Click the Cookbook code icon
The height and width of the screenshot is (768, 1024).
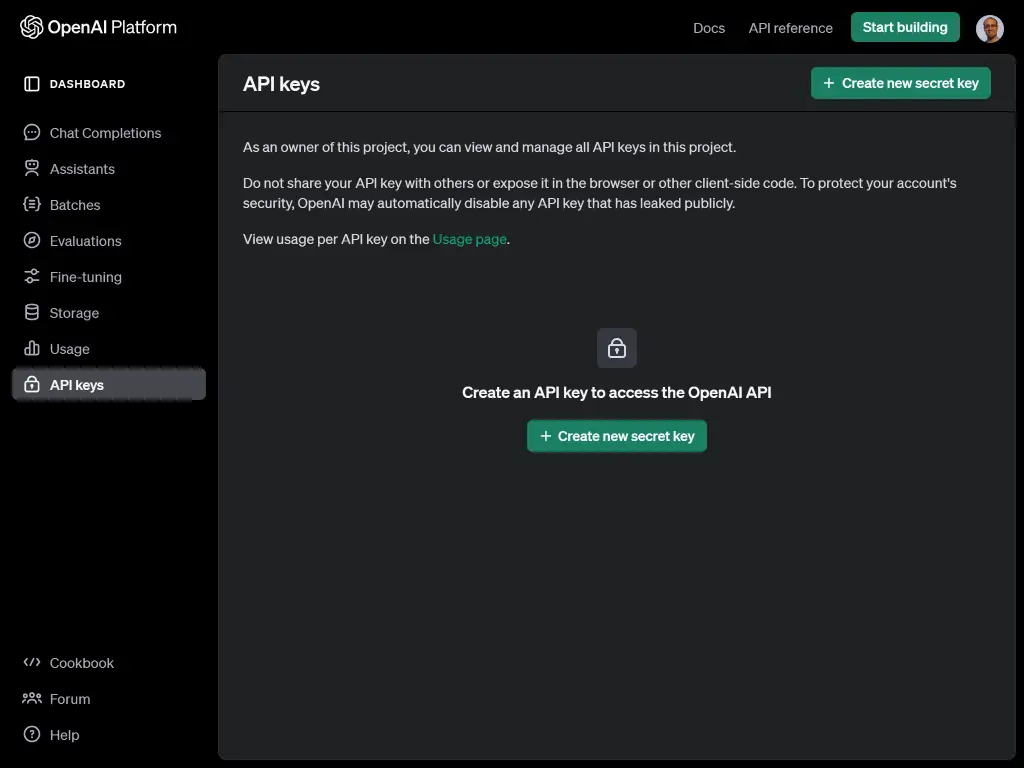point(31,662)
